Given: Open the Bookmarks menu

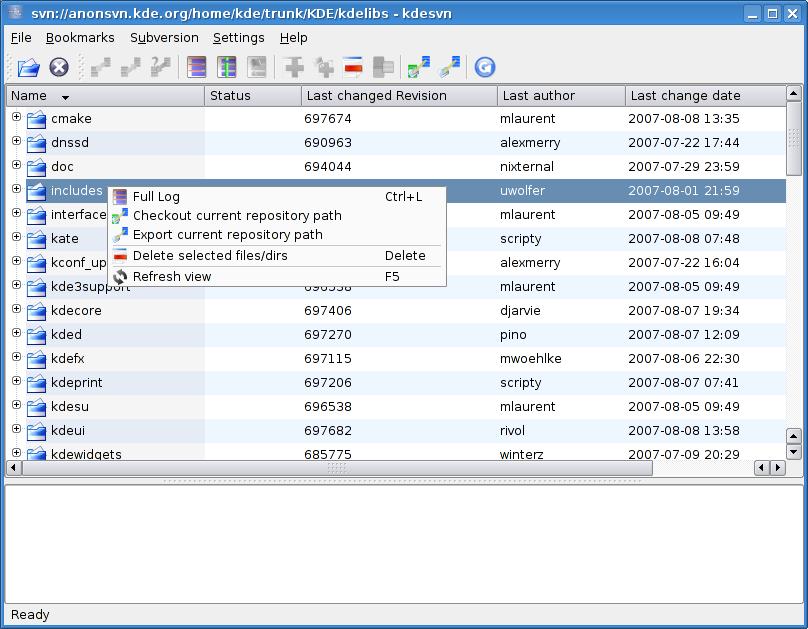Looking at the screenshot, I should pos(80,38).
